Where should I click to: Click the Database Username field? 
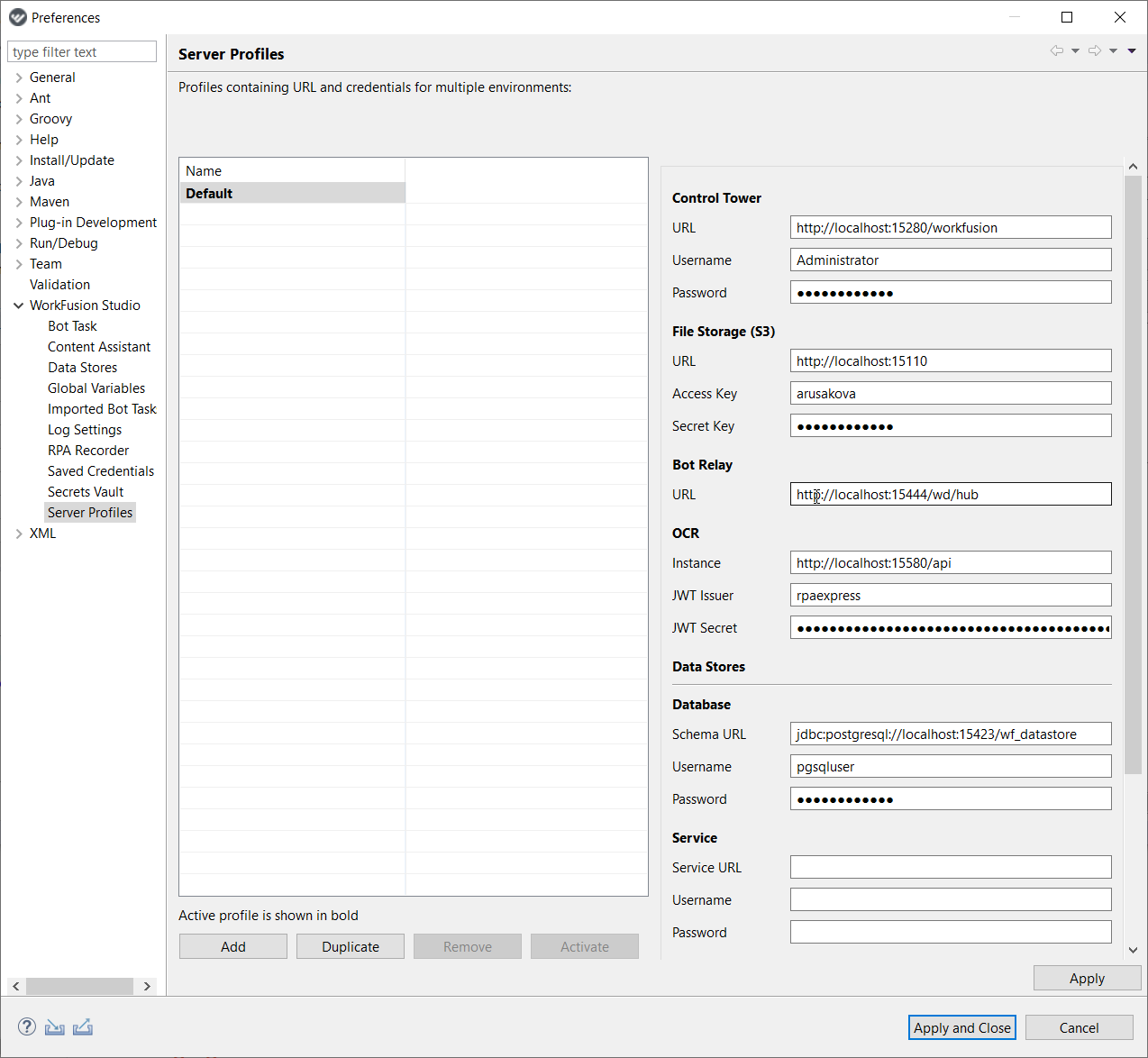(951, 766)
